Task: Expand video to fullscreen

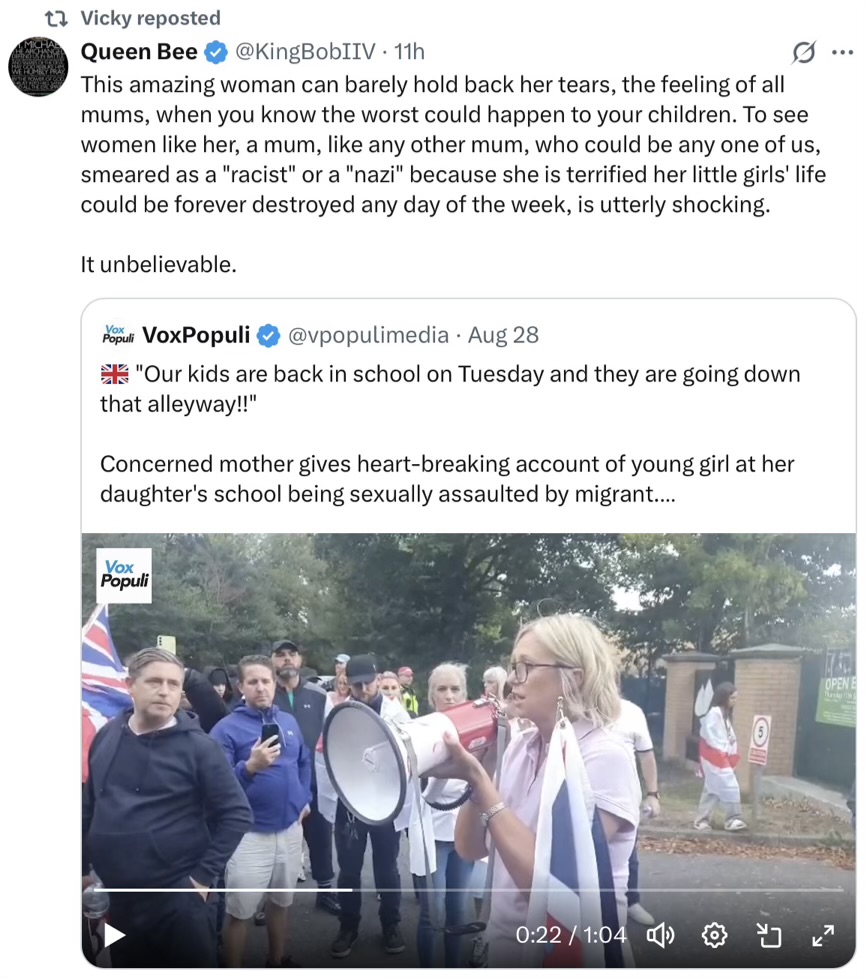Action: pyautogui.click(x=823, y=936)
